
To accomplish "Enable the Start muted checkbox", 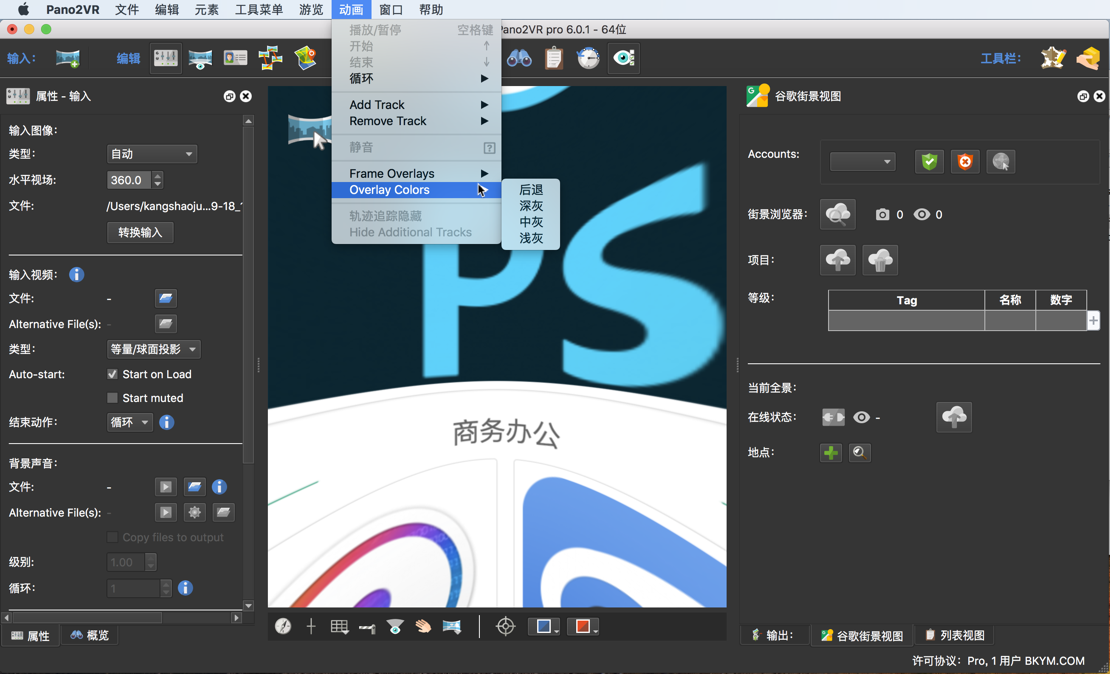I will point(113,397).
